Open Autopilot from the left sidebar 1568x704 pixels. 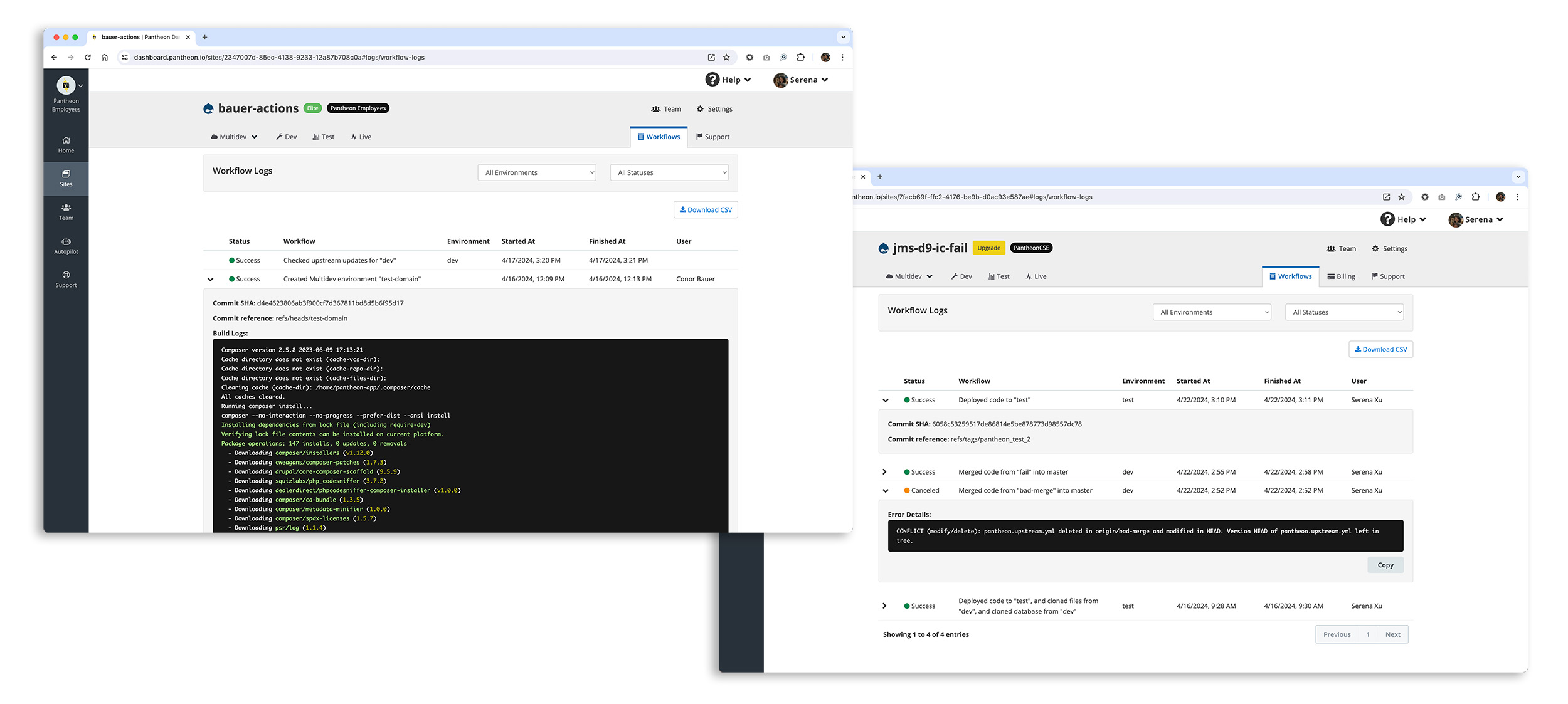click(x=66, y=245)
